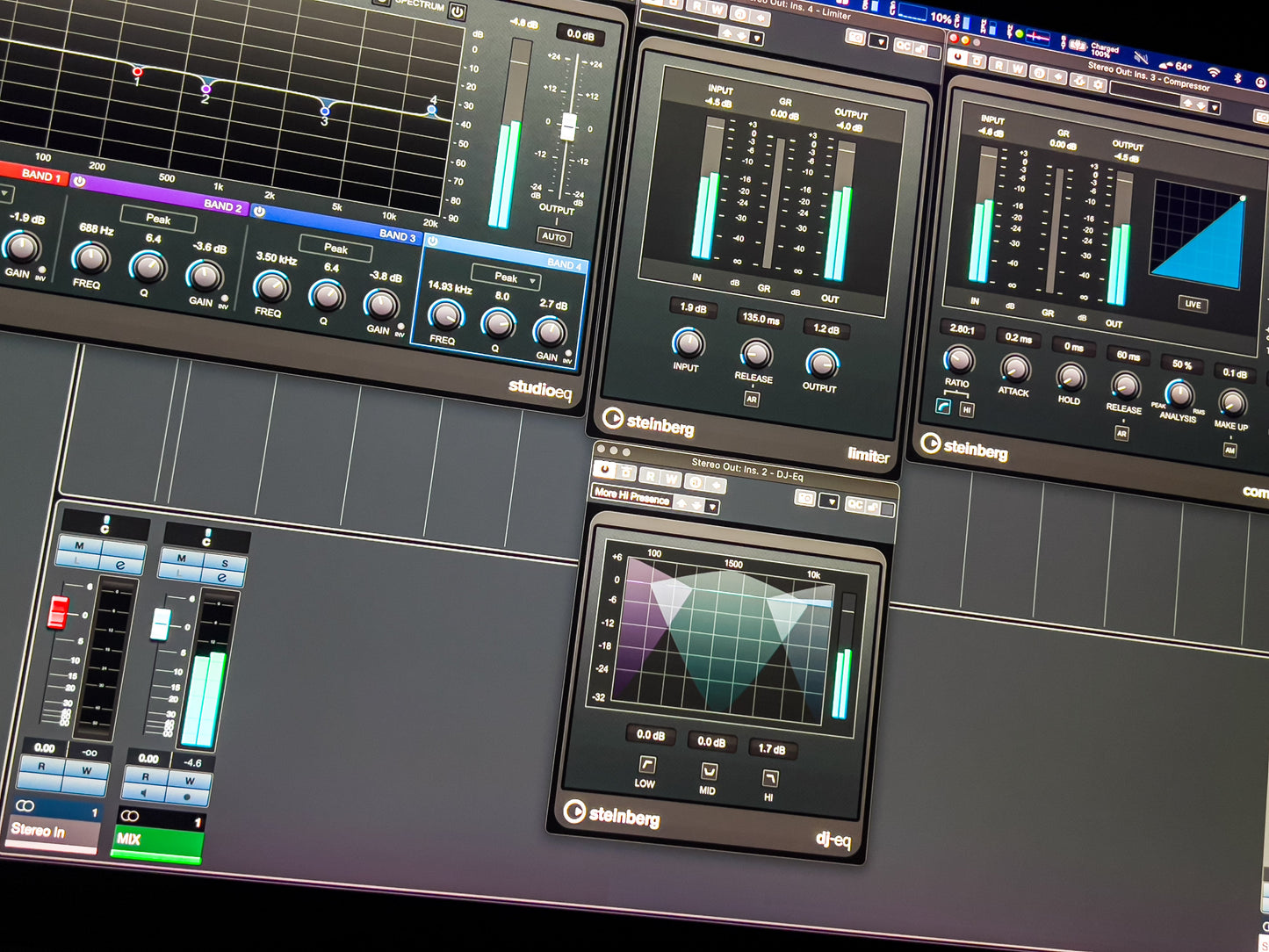The height and width of the screenshot is (952, 1269).
Task: Click the StudioEQ output fader handle
Action: [568, 126]
